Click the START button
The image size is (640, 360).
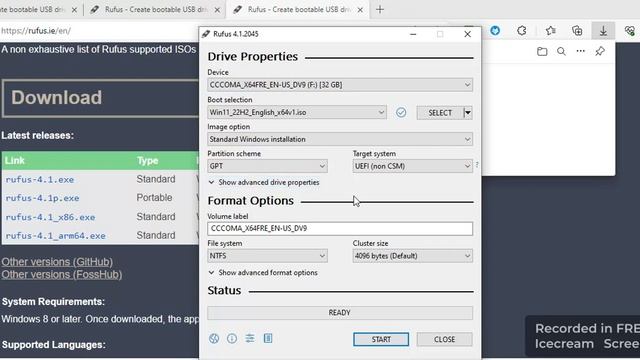click(381, 339)
